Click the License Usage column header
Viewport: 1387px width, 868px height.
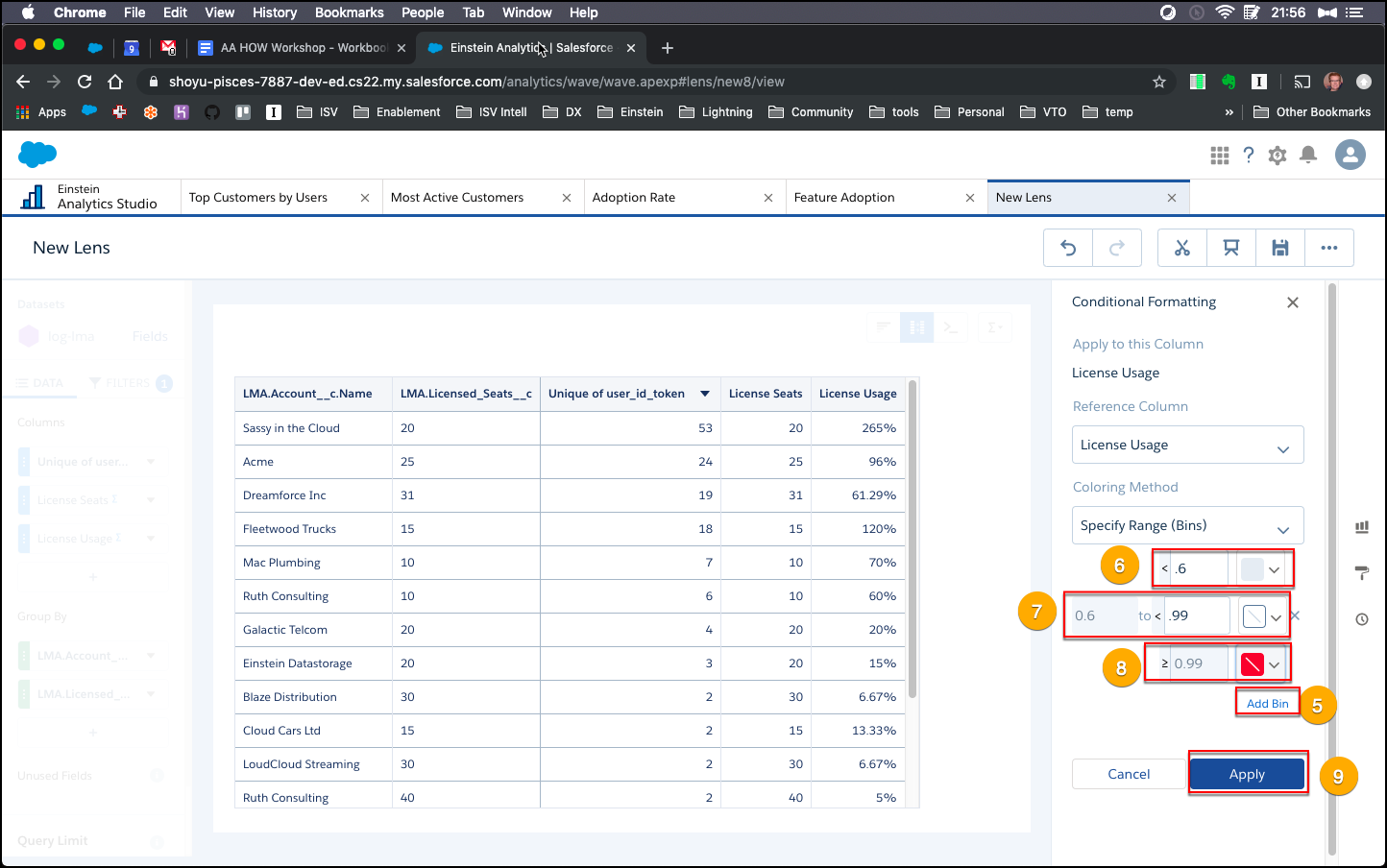click(858, 394)
